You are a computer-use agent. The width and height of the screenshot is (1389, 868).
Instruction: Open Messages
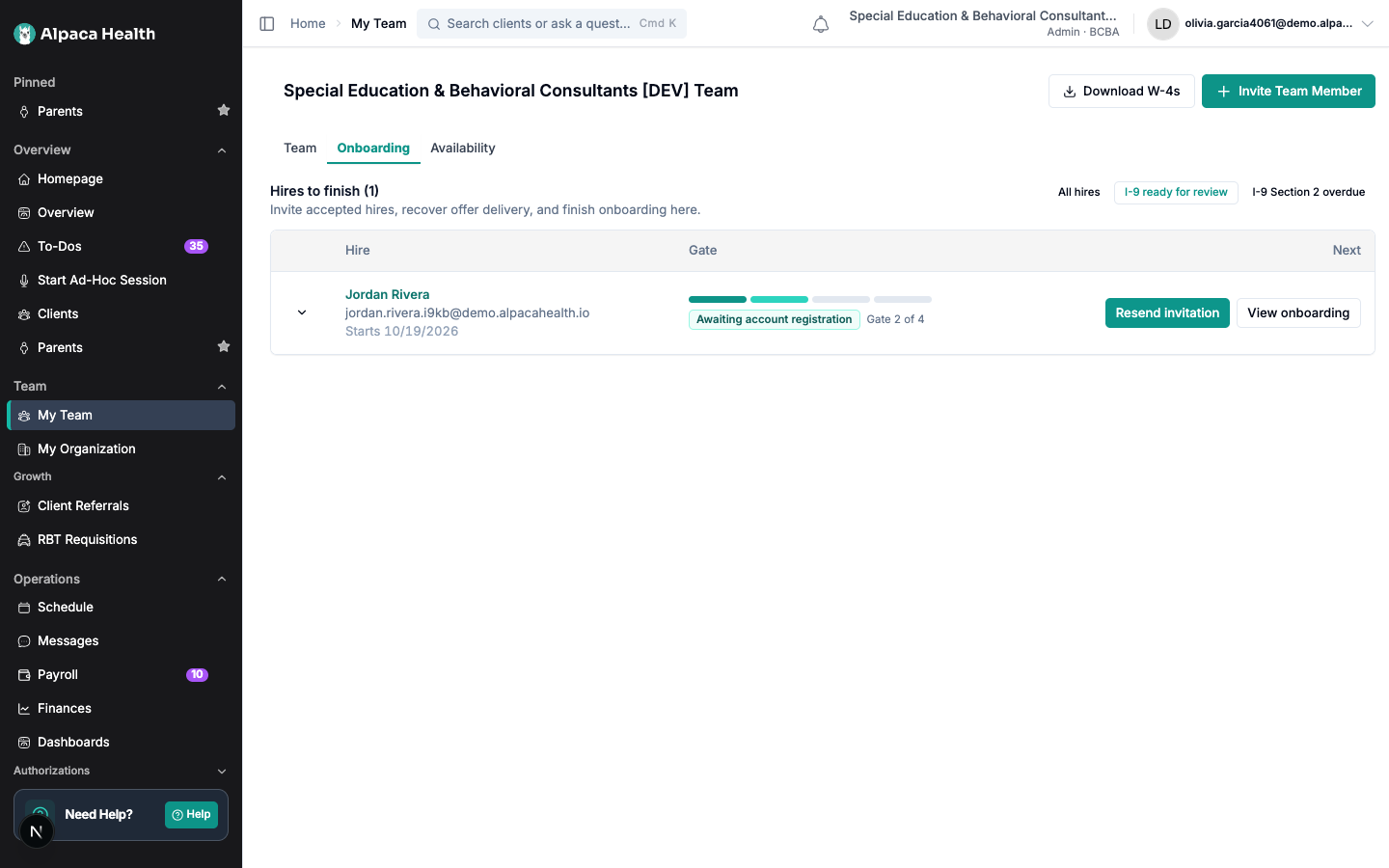(x=121, y=640)
